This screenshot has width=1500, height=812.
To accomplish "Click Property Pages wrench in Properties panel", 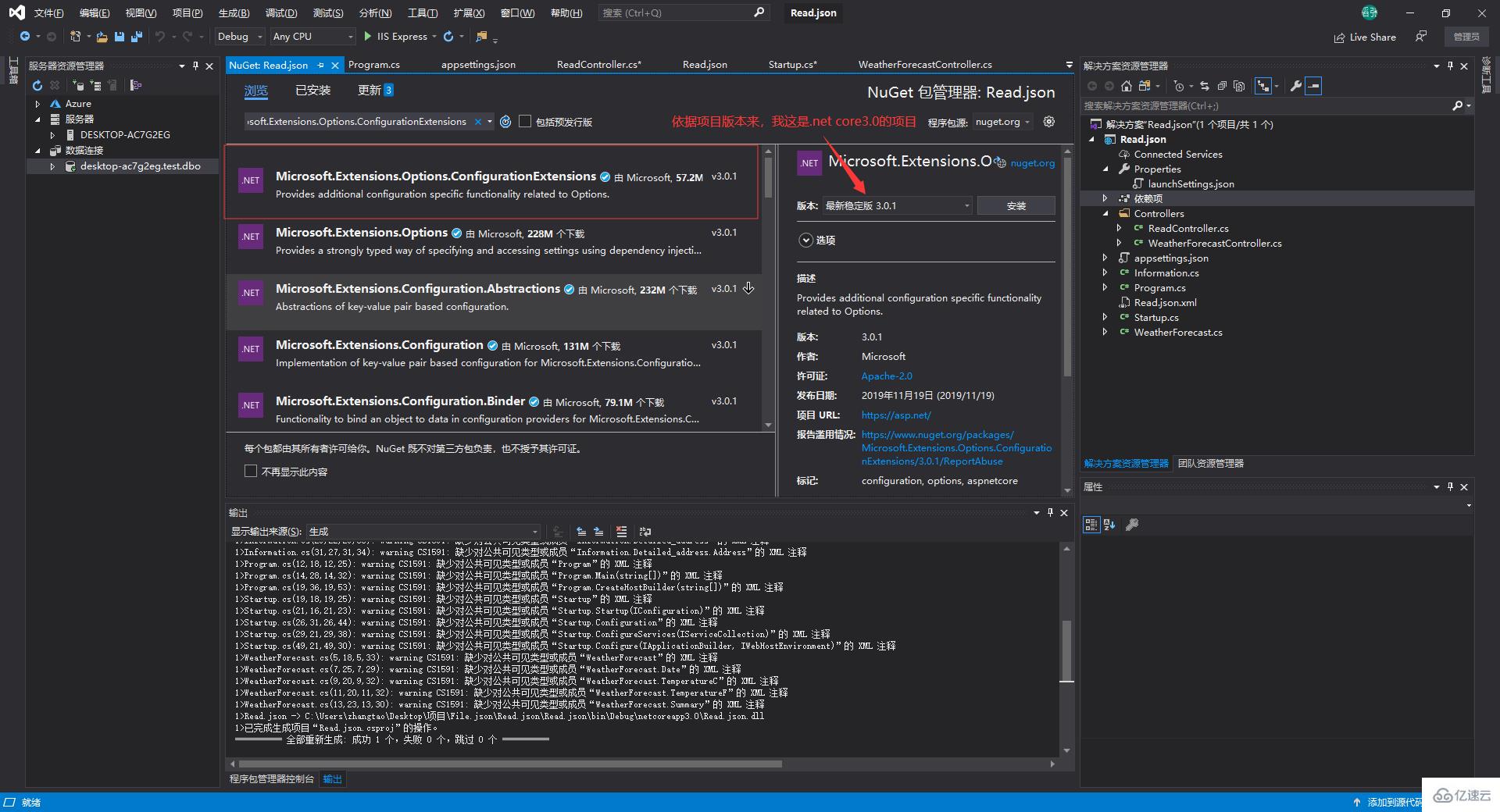I will (1131, 525).
